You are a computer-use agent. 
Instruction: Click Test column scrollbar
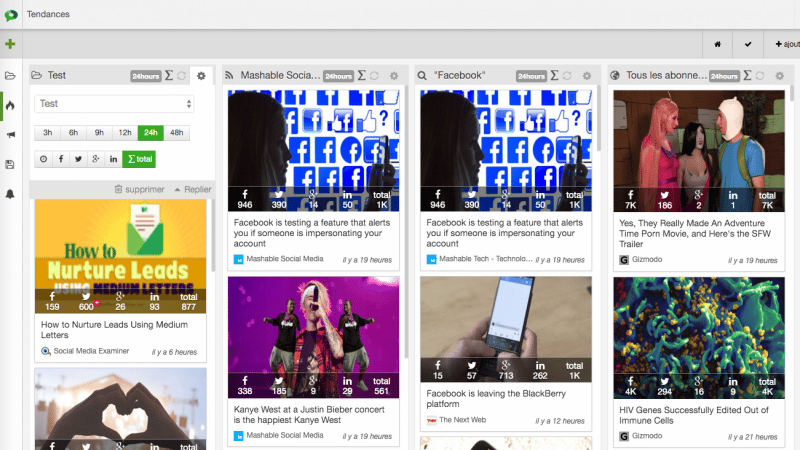(213, 236)
